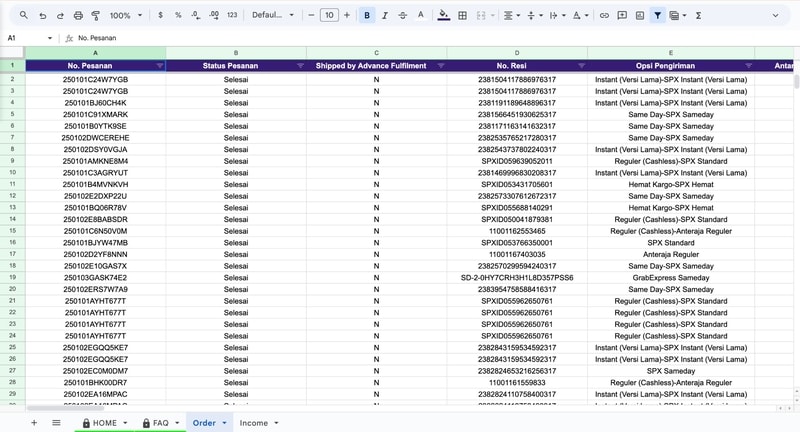The width and height of the screenshot is (800, 432).
Task: Open the zoom level 100% dropdown
Action: [124, 16]
